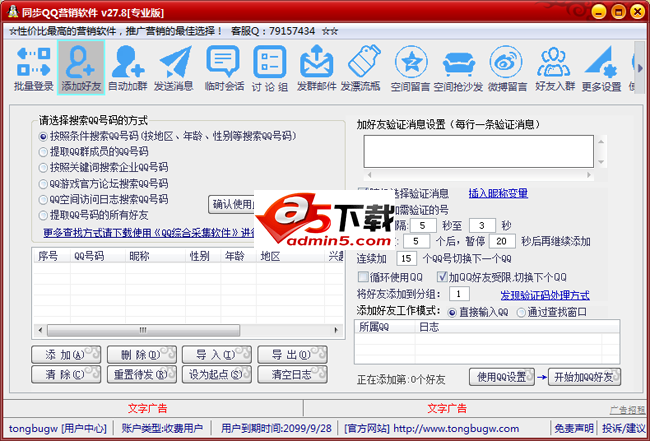Toggle 加QQ好友受限,切换下个QQ checkbox

502,277
